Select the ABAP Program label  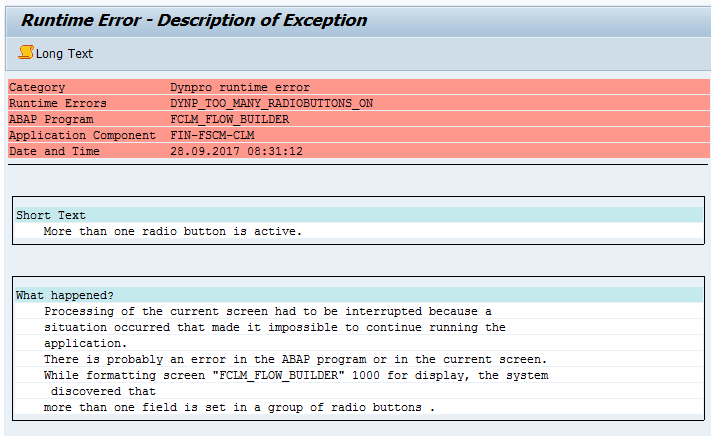click(51, 119)
